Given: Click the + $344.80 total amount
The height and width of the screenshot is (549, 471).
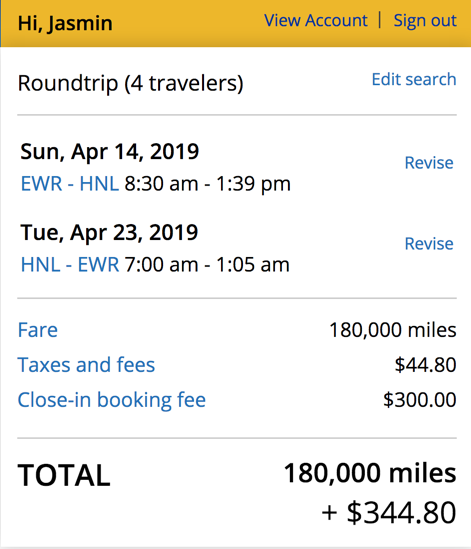Looking at the screenshot, I should [x=389, y=513].
